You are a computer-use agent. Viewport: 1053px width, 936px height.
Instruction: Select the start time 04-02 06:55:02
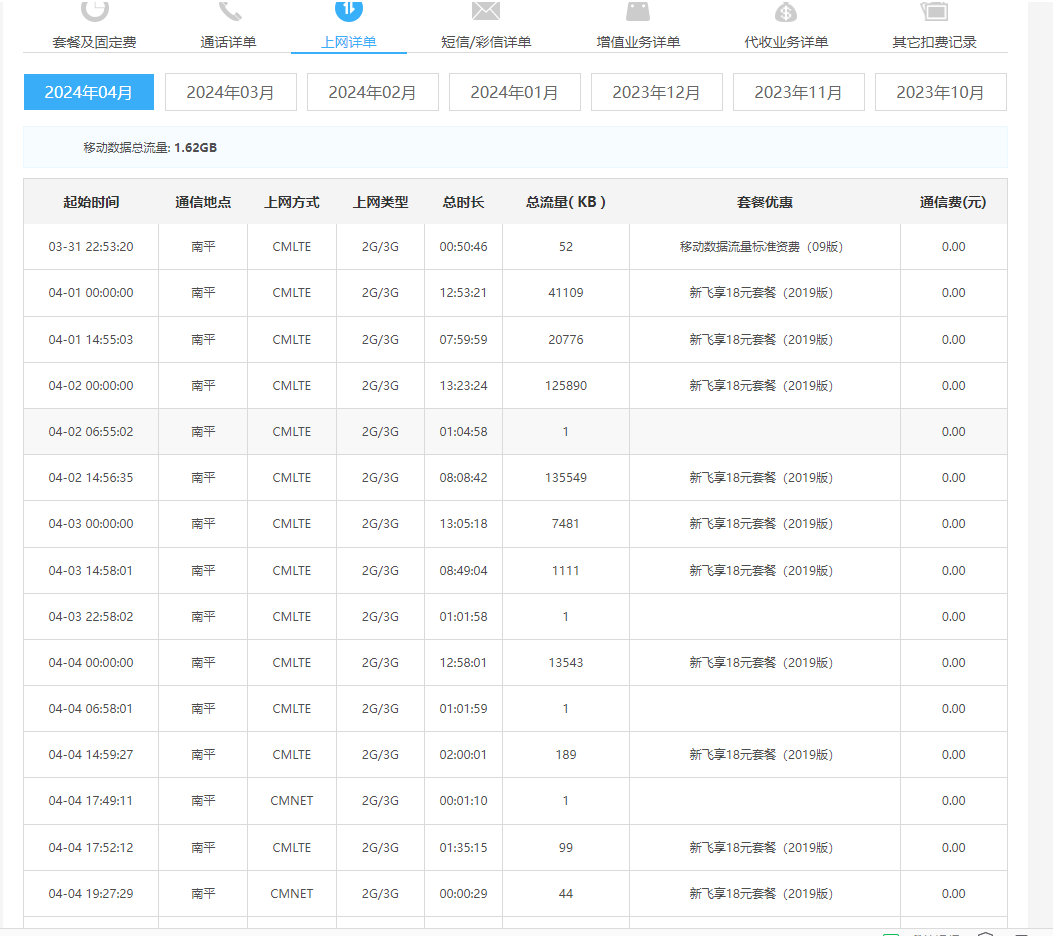(x=91, y=432)
